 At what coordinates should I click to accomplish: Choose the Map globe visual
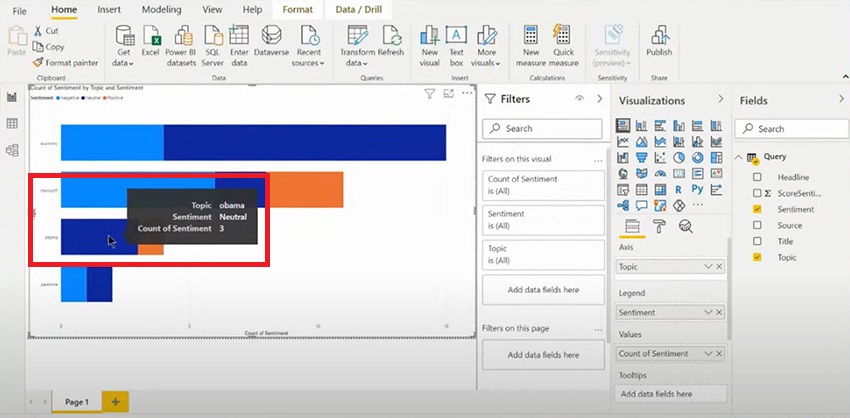[x=623, y=174]
